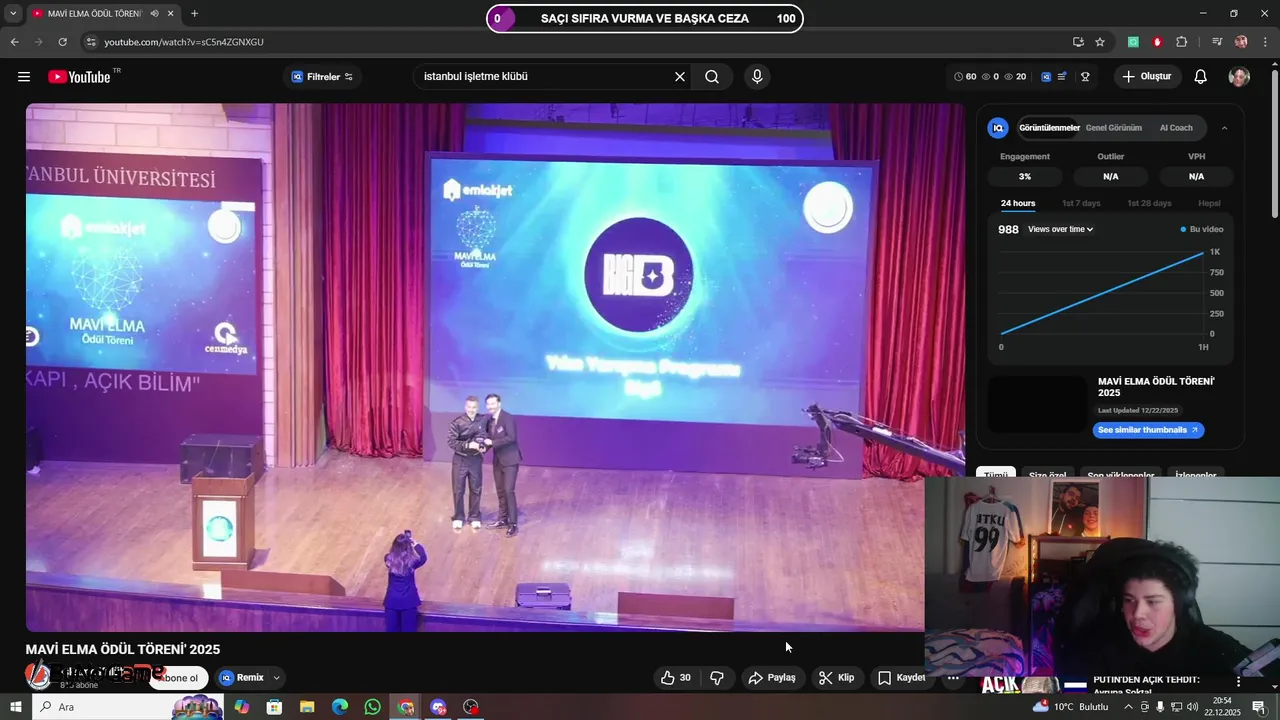The height and width of the screenshot is (720, 1280).
Task: Create a clip with Klip button
Action: 836,678
